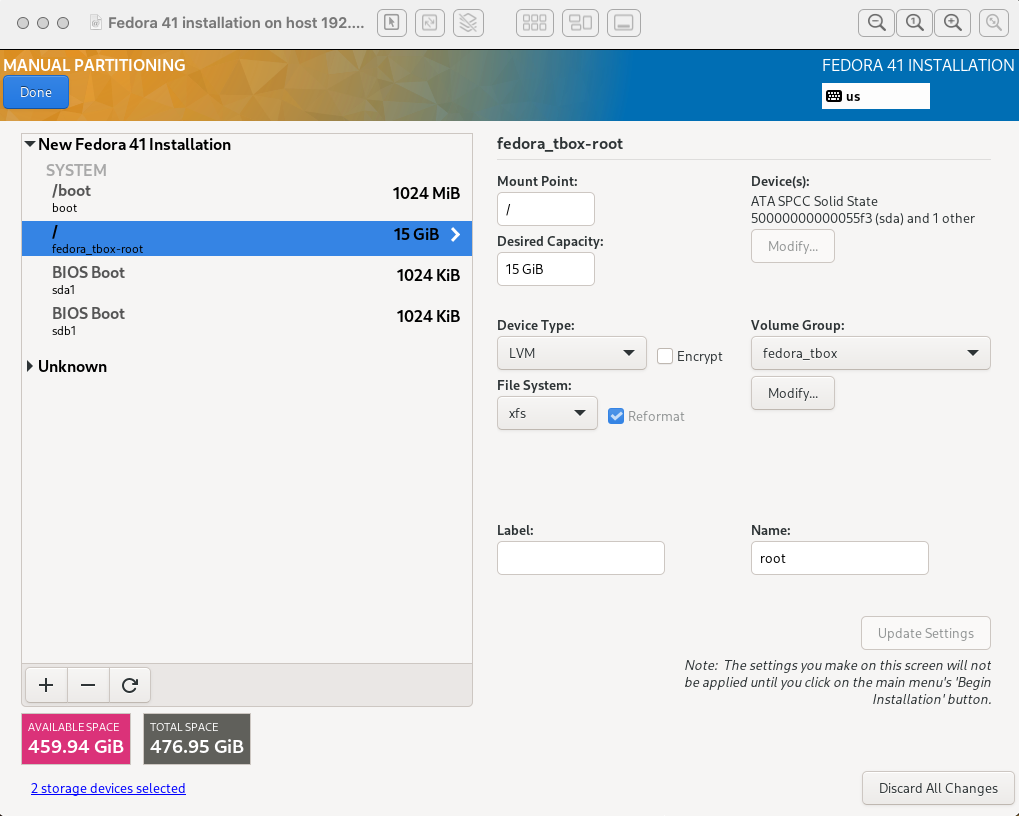Viewport: 1019px width, 816px height.
Task: Click the resize/scaling mode toolbar icon
Action: [x=430, y=23]
